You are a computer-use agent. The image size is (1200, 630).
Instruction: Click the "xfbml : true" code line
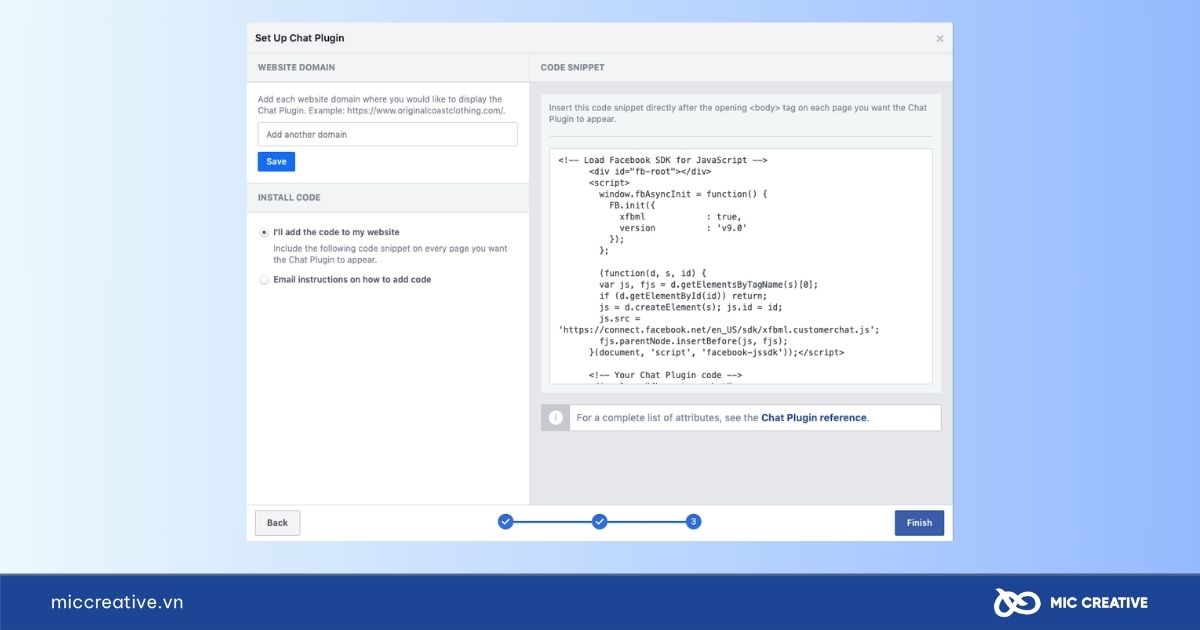click(680, 216)
